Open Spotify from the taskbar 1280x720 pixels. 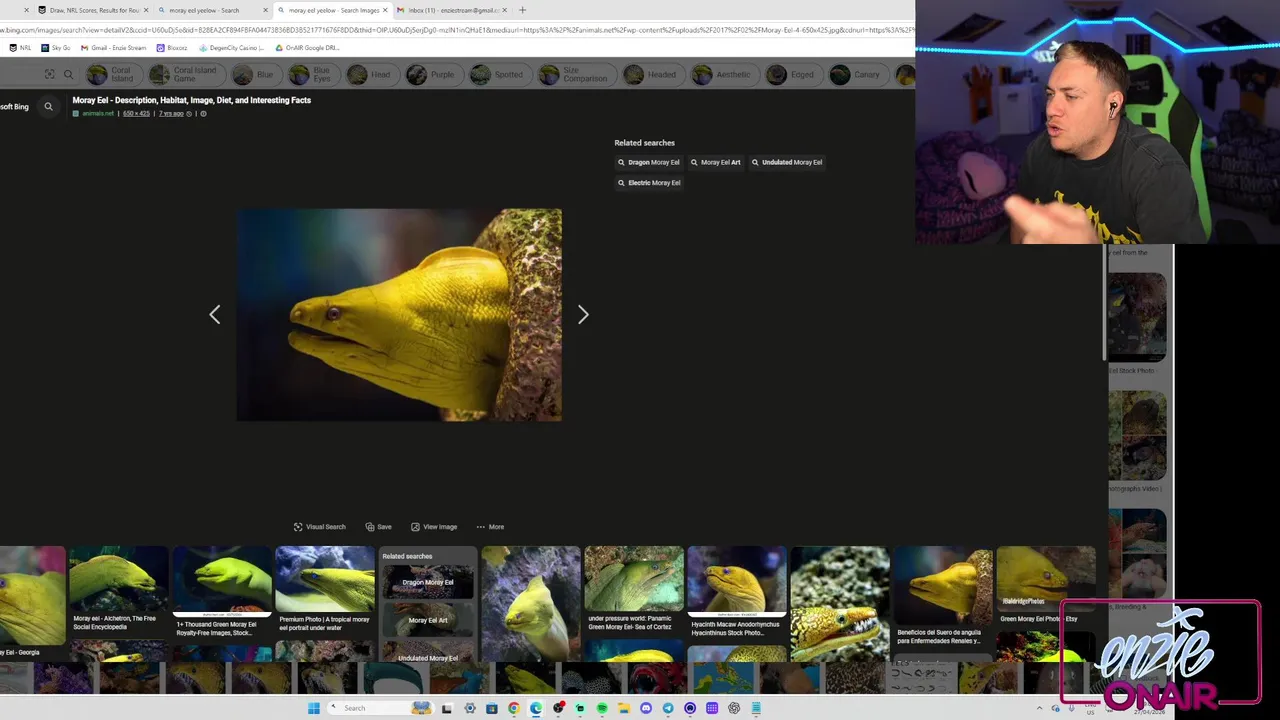[x=602, y=708]
